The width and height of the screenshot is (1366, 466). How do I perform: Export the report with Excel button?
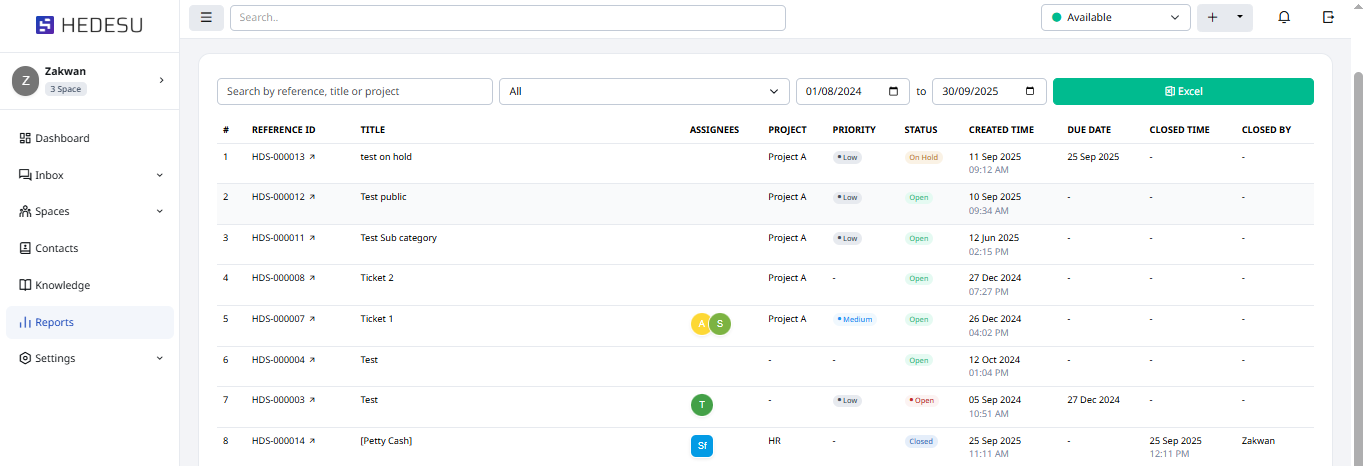(1183, 91)
